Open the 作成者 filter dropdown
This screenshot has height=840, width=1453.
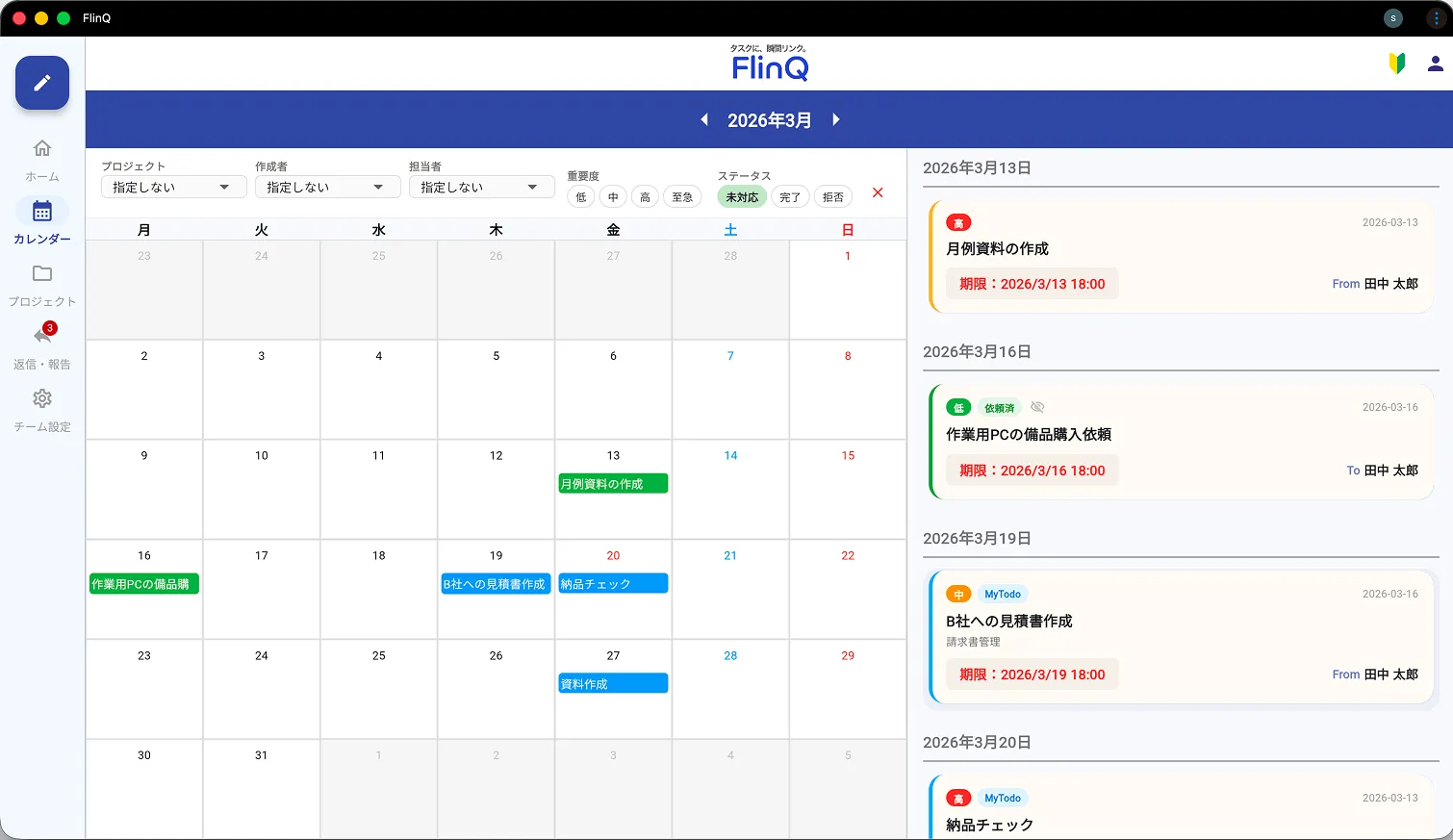[327, 187]
